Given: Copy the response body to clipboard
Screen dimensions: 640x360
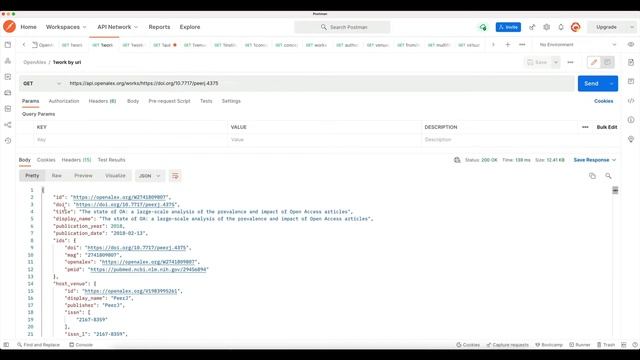Looking at the screenshot, I should [x=592, y=176].
